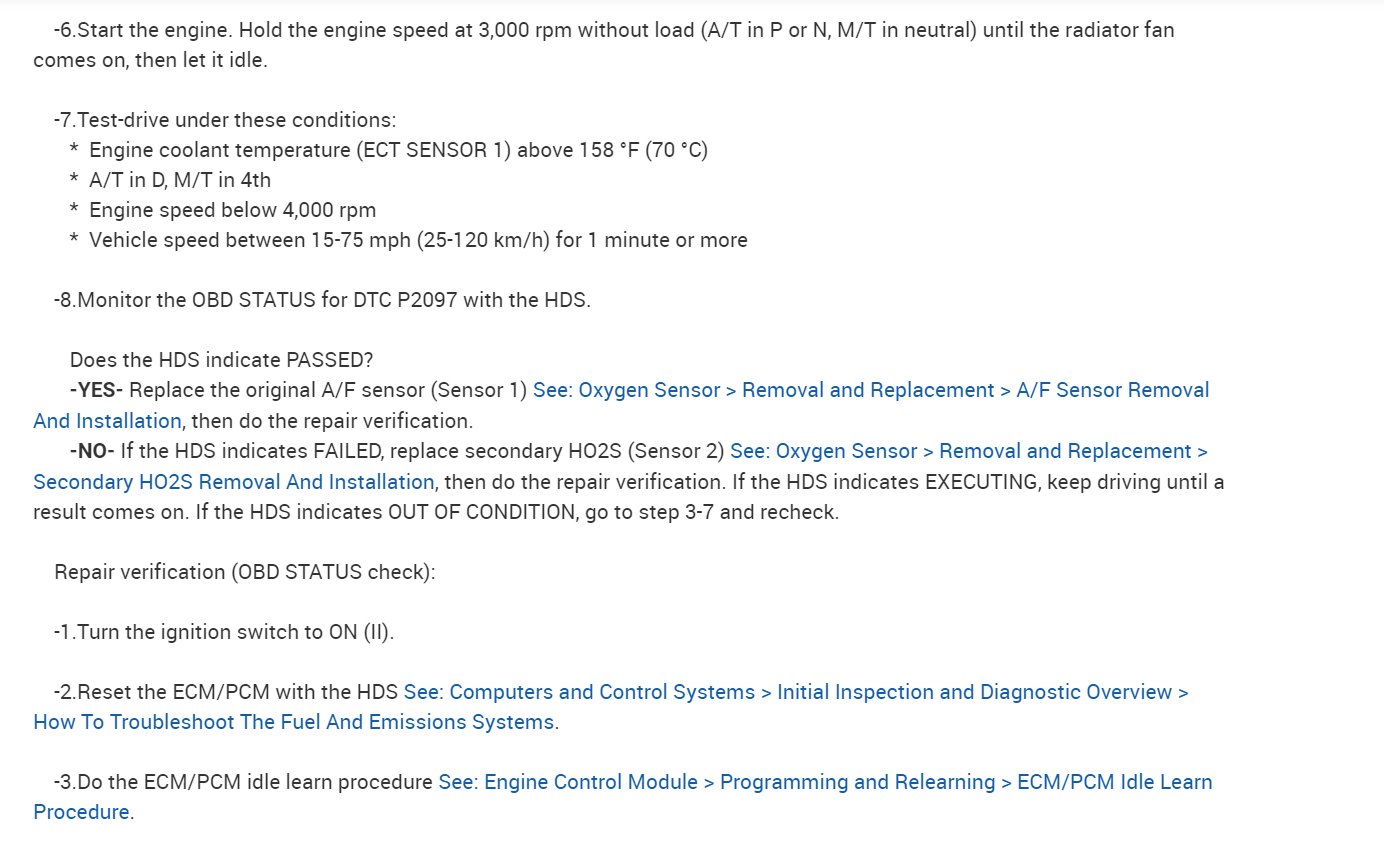The height and width of the screenshot is (841, 1384).
Task: Open Secondary HO2S Removal And Installation link
Action: point(233,482)
